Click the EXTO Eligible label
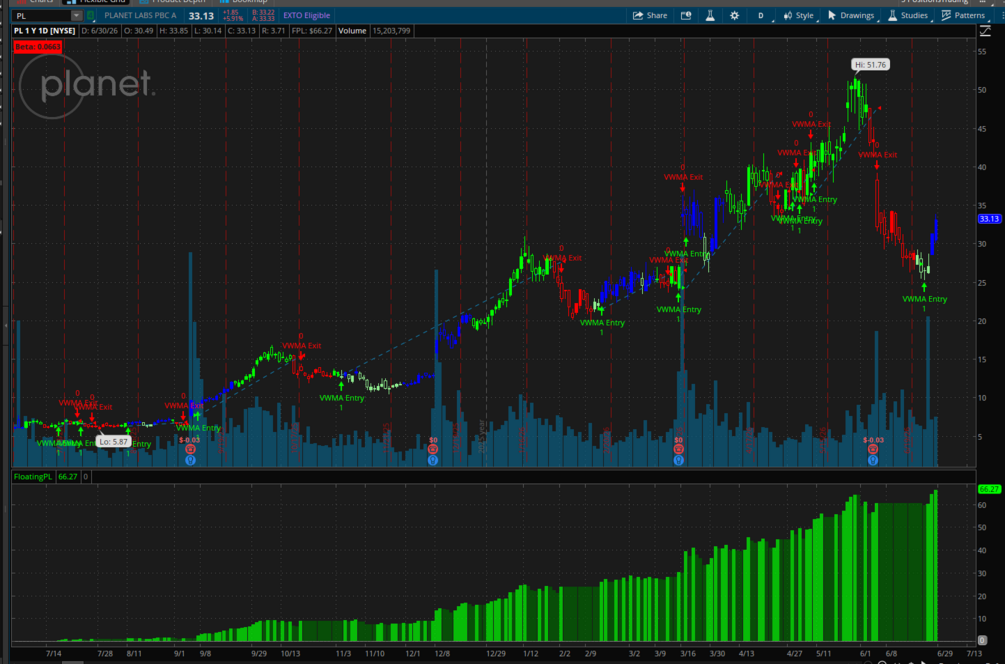The width and height of the screenshot is (1005, 664). tap(306, 15)
